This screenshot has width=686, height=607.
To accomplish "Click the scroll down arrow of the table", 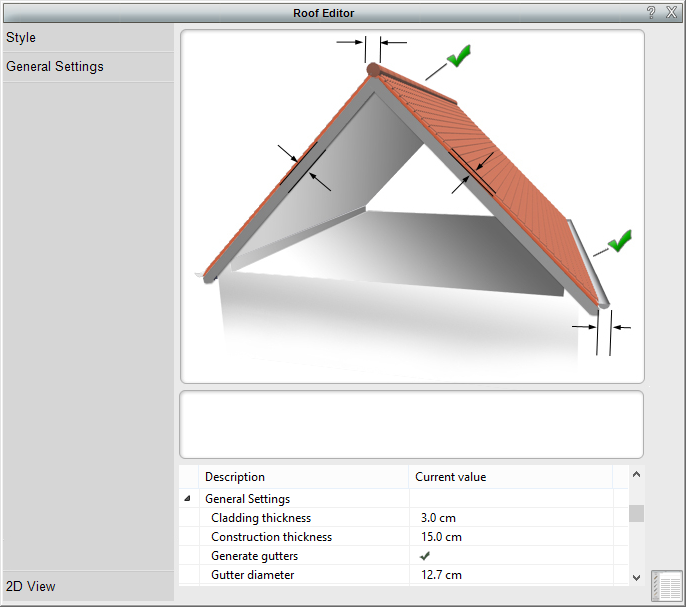I will click(x=637, y=578).
